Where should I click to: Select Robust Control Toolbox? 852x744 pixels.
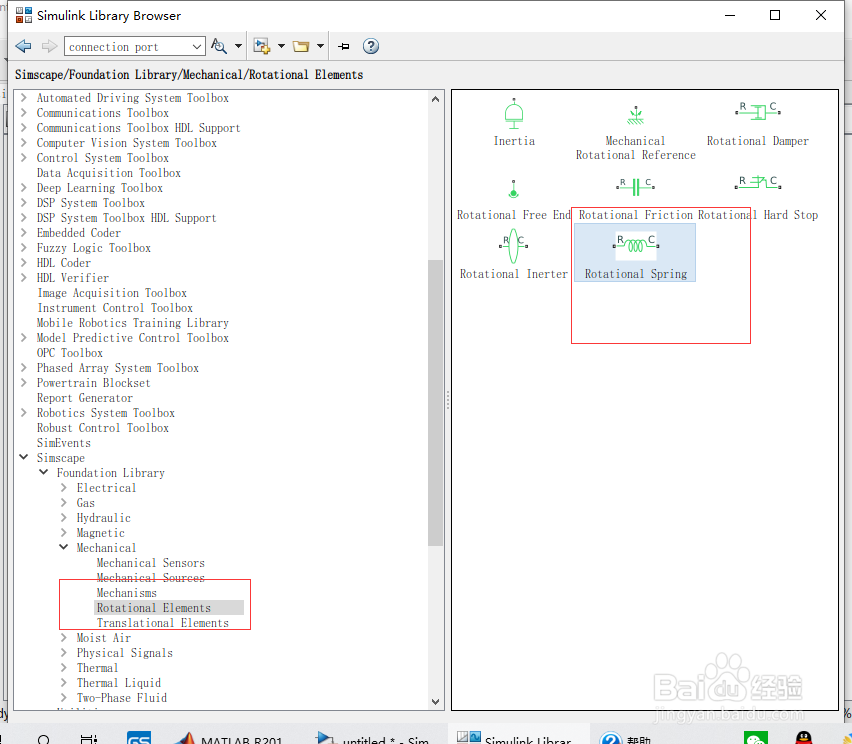(103, 428)
